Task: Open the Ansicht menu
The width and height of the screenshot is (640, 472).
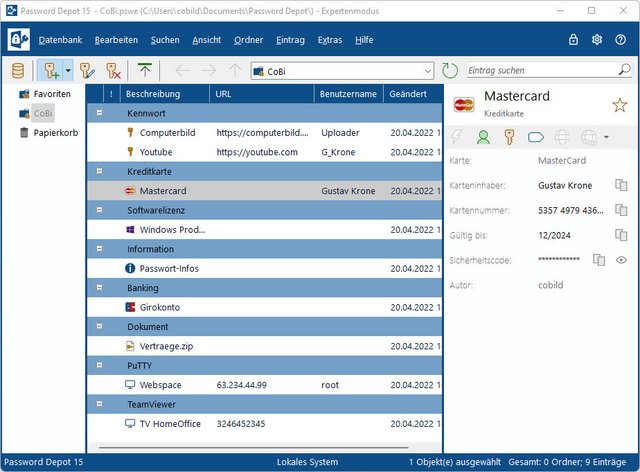Action: pyautogui.click(x=207, y=40)
